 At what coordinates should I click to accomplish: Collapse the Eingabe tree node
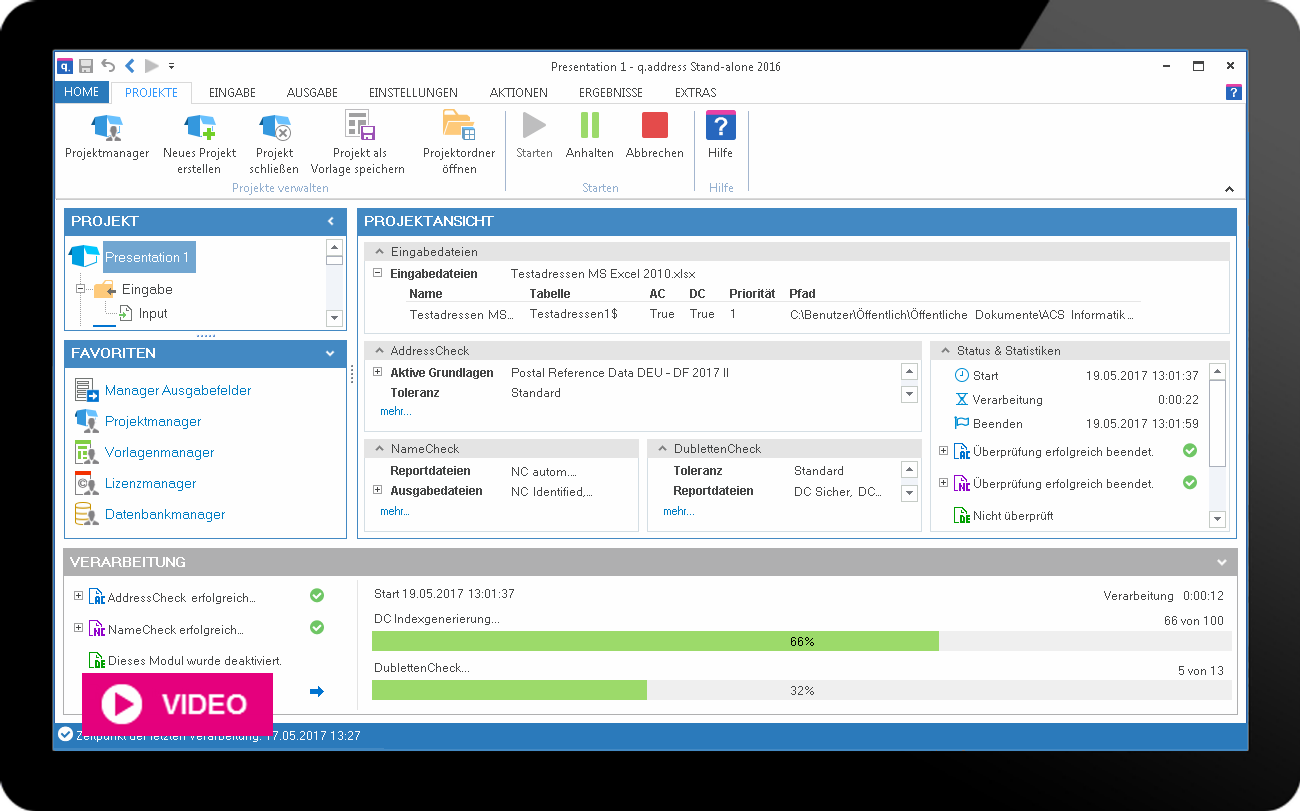click(x=80, y=289)
